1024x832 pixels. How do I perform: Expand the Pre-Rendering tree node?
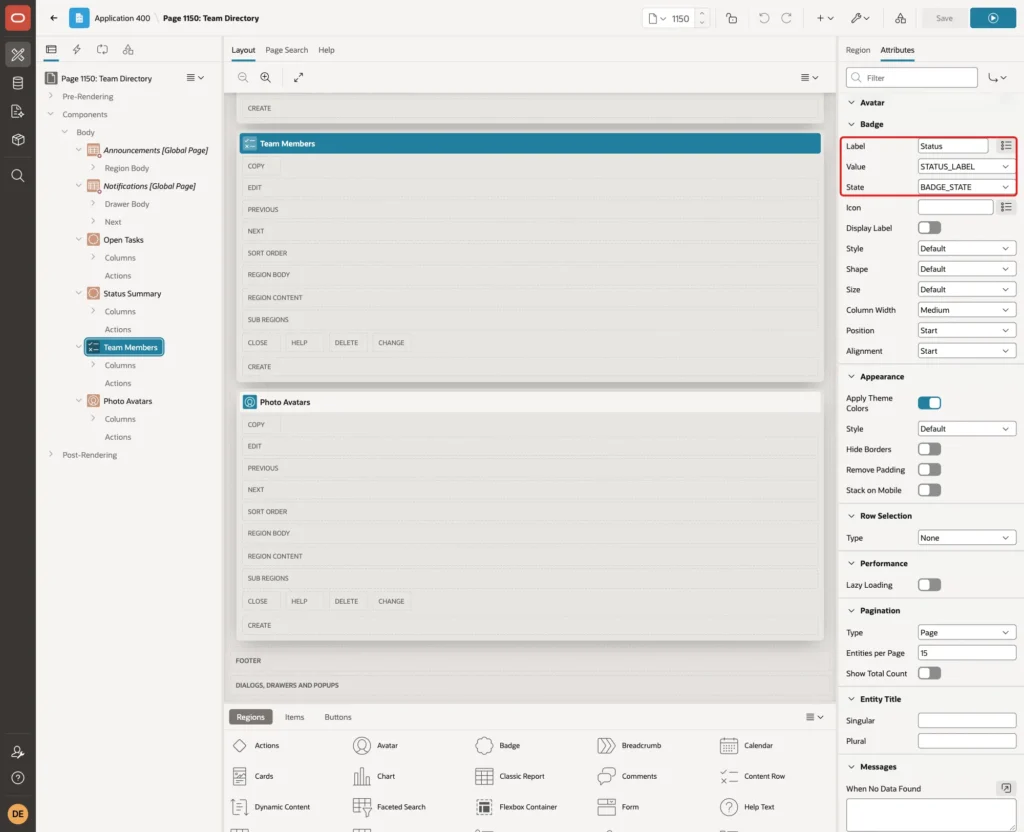51,96
